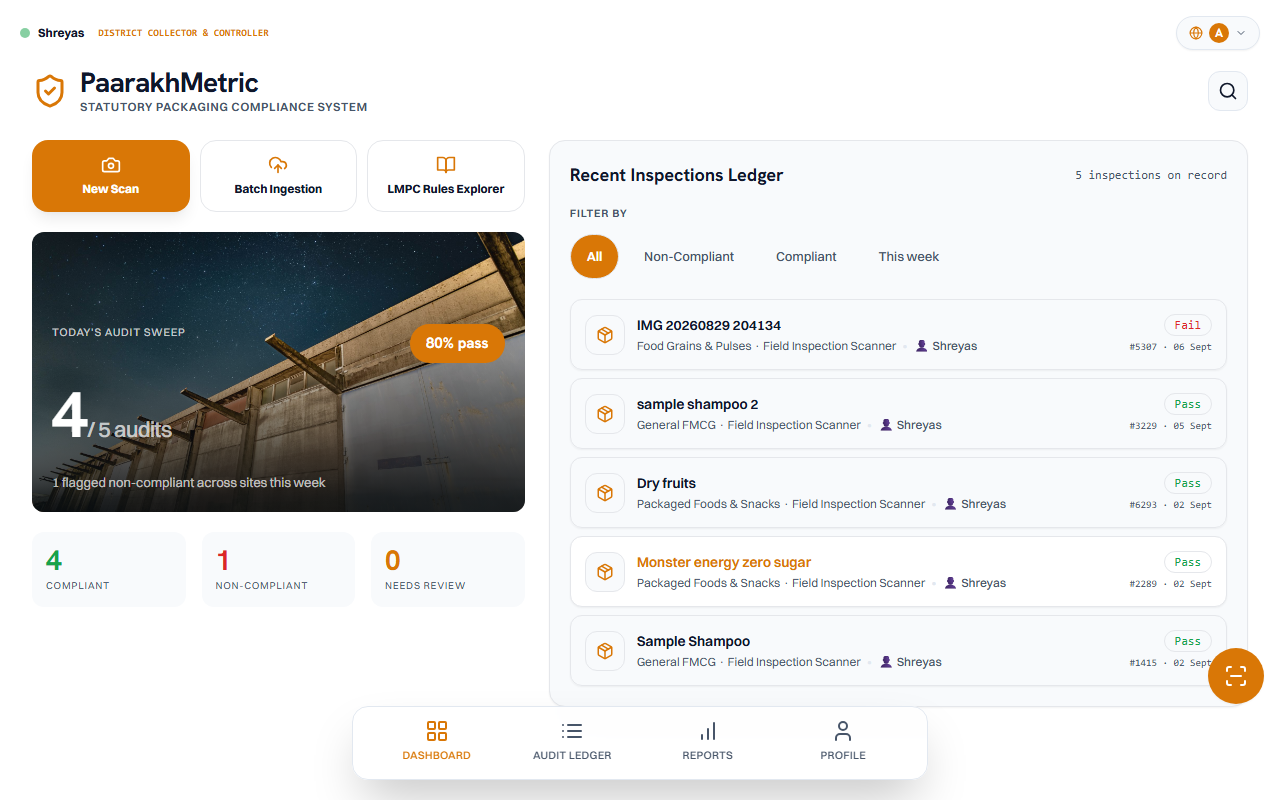
Task: Start a New Scan
Action: click(111, 176)
